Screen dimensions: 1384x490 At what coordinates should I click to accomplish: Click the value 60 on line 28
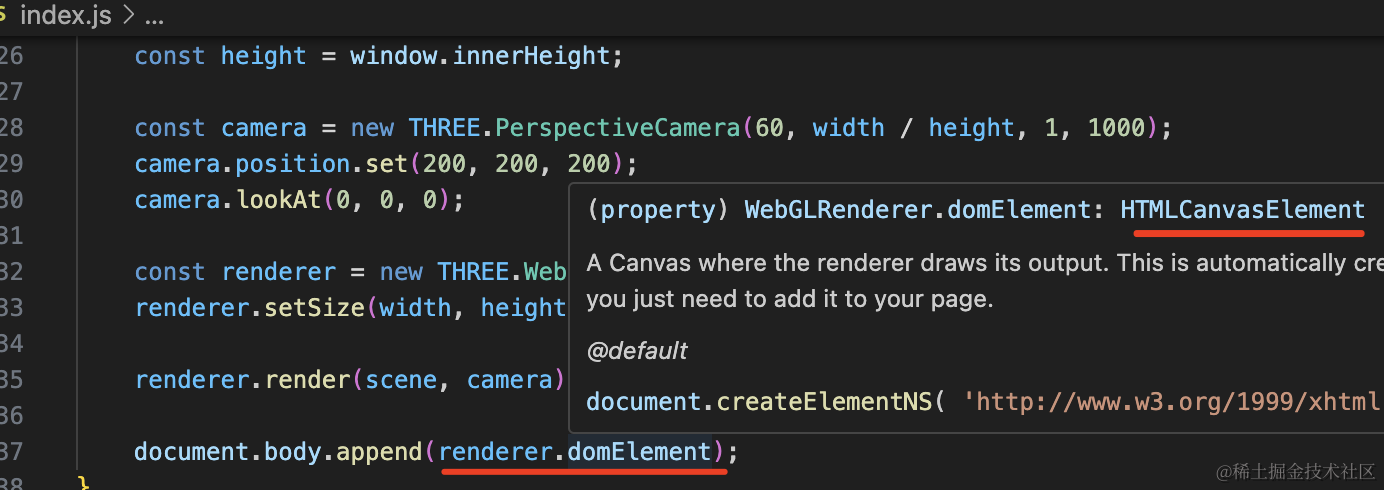pos(768,128)
